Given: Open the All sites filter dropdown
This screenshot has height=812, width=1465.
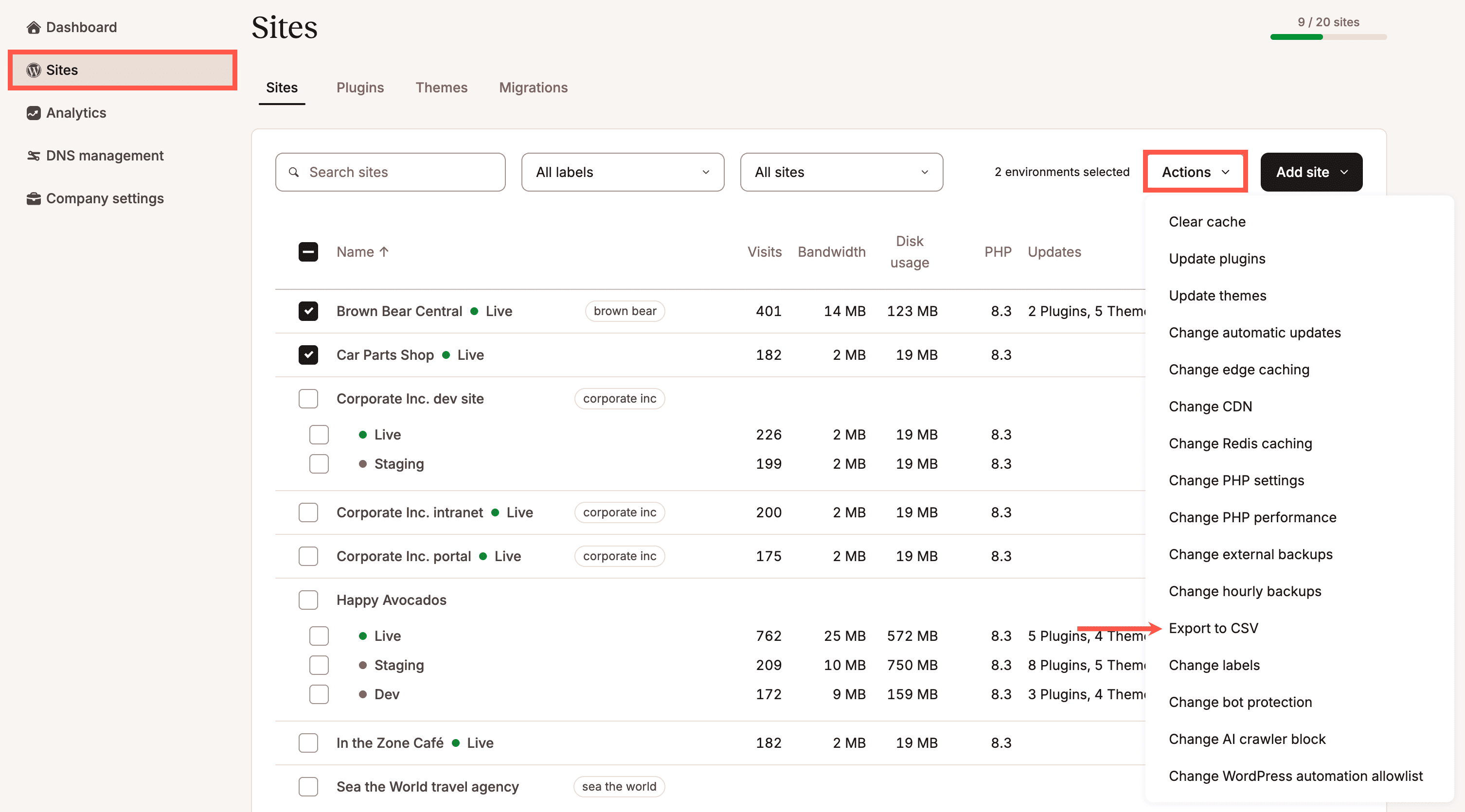Looking at the screenshot, I should pos(841,172).
